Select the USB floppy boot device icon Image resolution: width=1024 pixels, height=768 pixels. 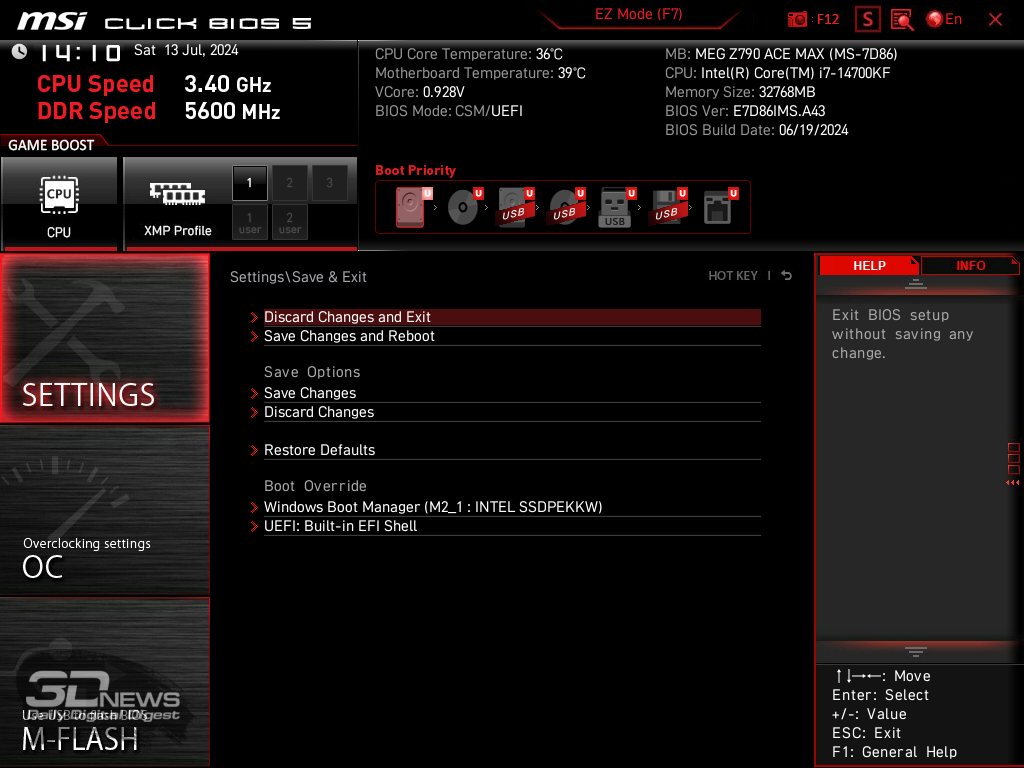pos(667,207)
